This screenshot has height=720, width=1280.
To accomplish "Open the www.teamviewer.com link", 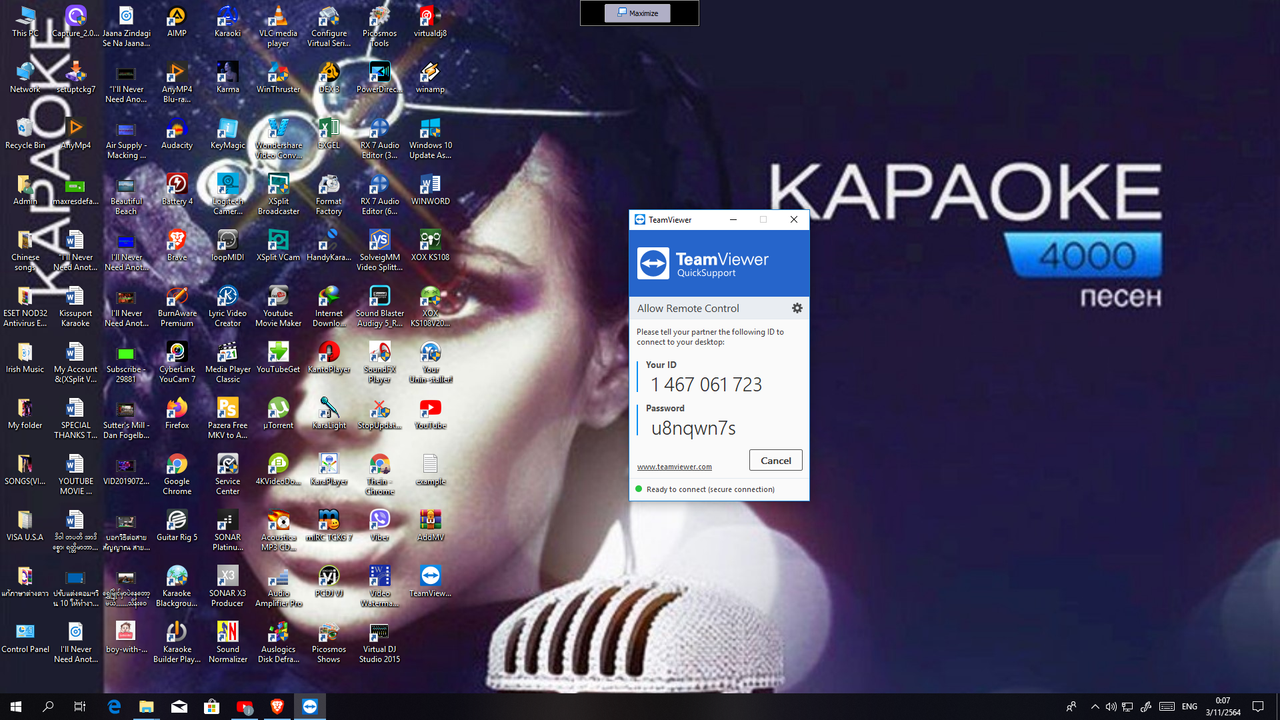I will (x=675, y=466).
